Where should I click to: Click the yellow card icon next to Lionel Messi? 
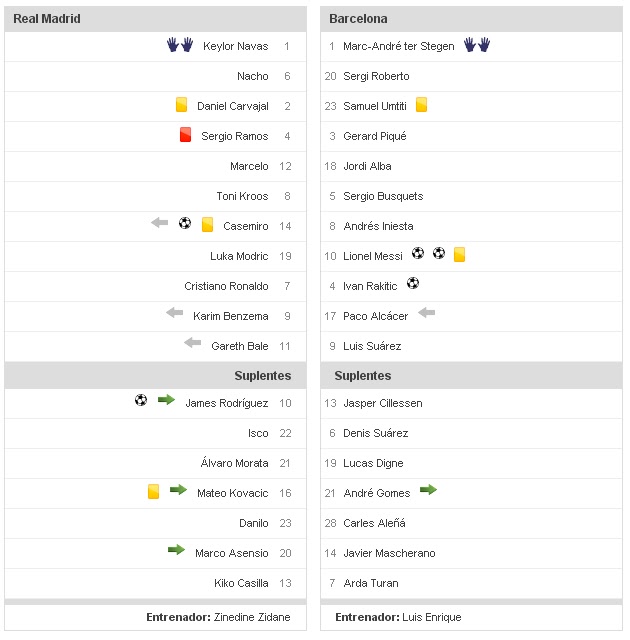tap(460, 254)
